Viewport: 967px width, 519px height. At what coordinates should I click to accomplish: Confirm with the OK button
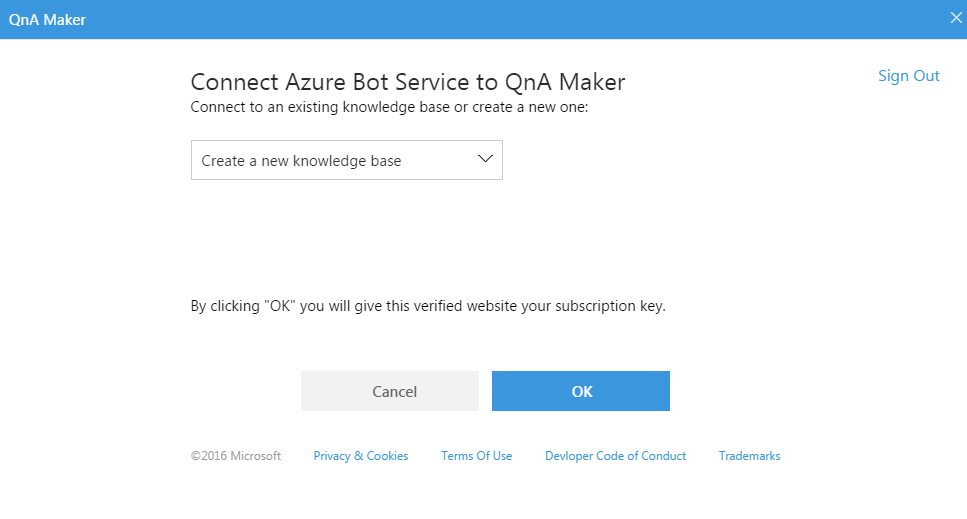click(580, 391)
